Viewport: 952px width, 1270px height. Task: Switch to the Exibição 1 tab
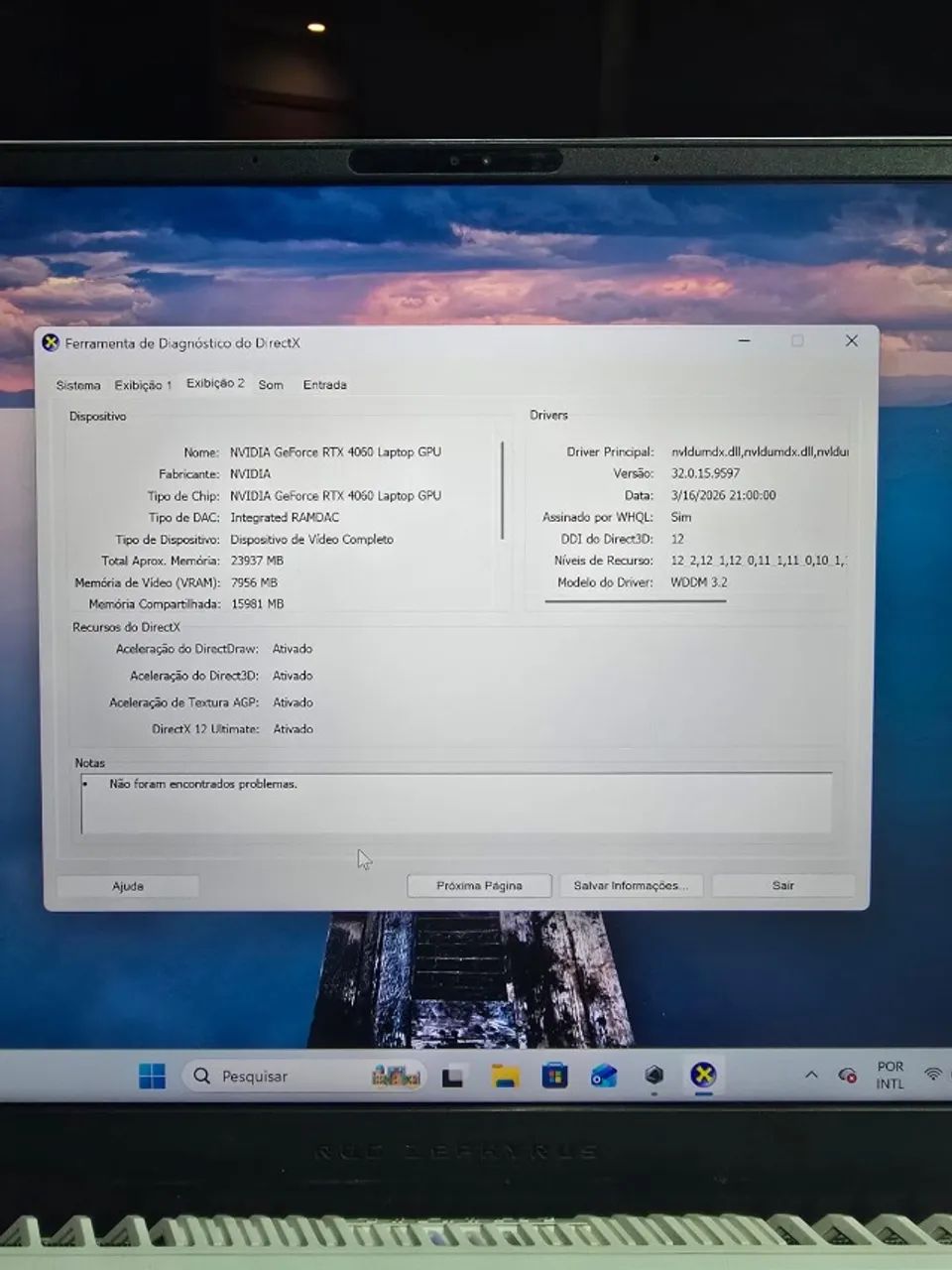[143, 385]
